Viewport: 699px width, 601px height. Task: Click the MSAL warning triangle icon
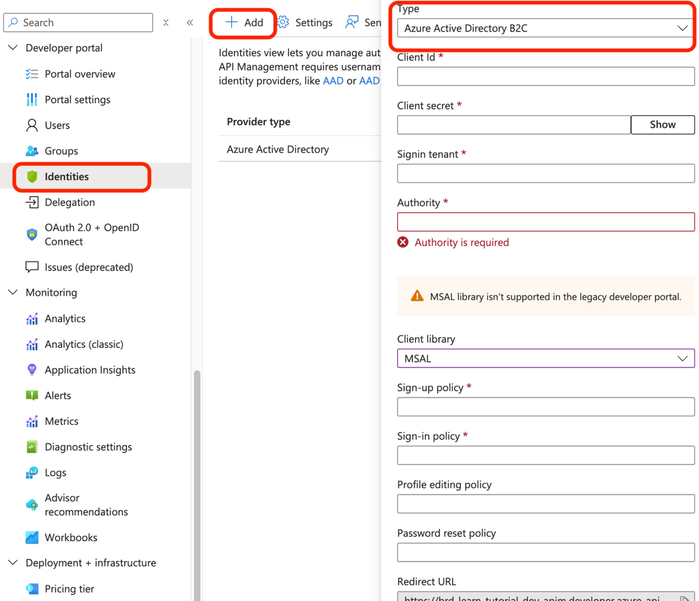[417, 296]
